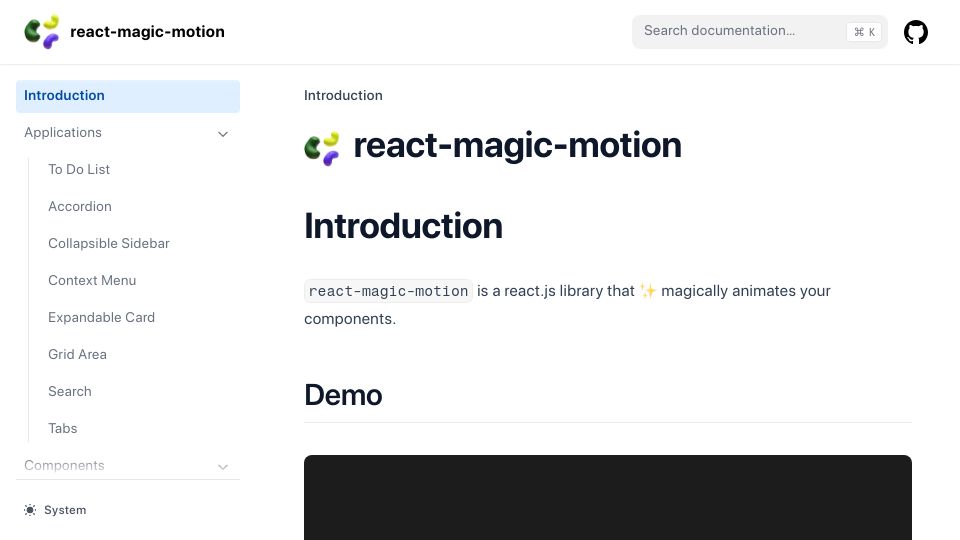
Task: Click the Introduction main heading
Action: click(x=403, y=226)
